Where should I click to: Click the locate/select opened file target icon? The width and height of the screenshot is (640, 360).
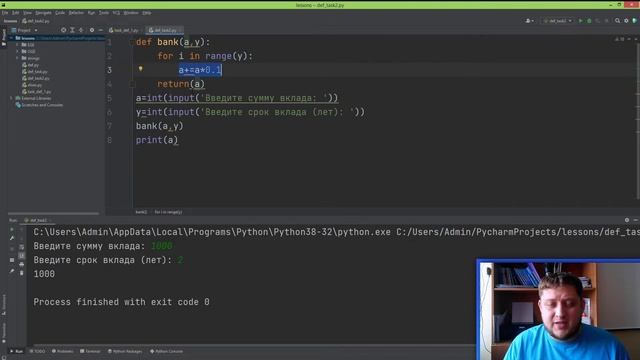[x=63, y=30]
